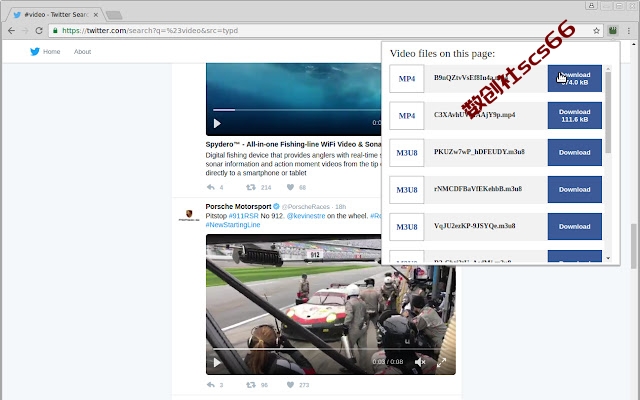Bookmark page with star icon
Image resolution: width=640 pixels, height=400 pixels.
pyautogui.click(x=596, y=31)
